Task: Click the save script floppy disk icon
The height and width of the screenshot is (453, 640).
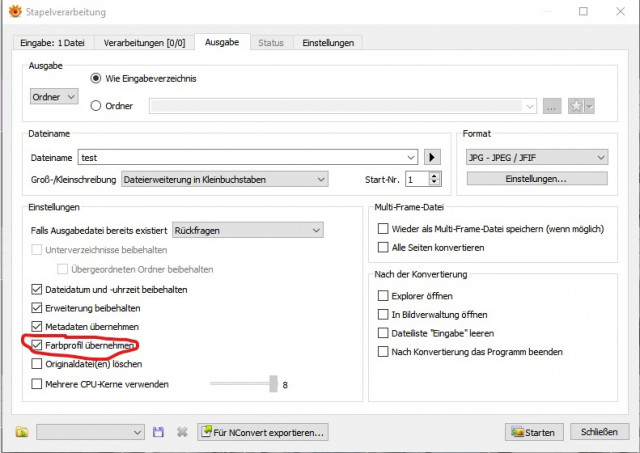Action: tap(158, 432)
